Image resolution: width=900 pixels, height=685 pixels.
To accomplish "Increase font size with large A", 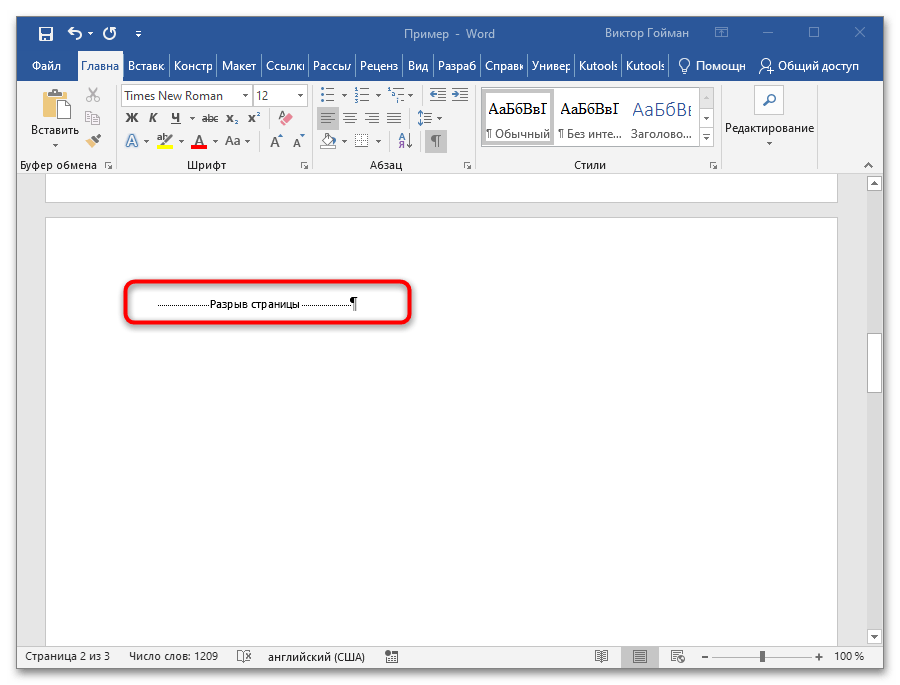I will (276, 141).
